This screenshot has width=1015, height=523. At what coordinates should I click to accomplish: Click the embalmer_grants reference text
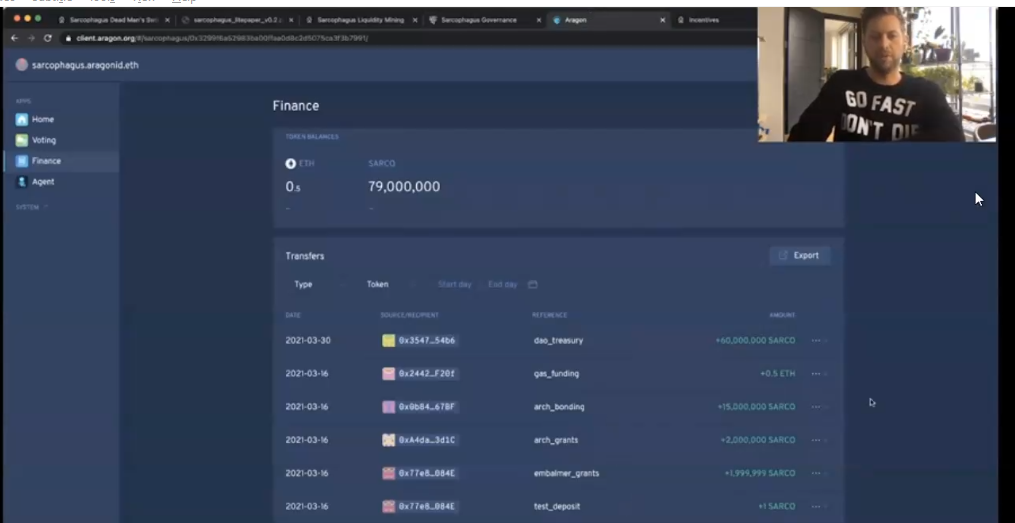click(x=566, y=473)
